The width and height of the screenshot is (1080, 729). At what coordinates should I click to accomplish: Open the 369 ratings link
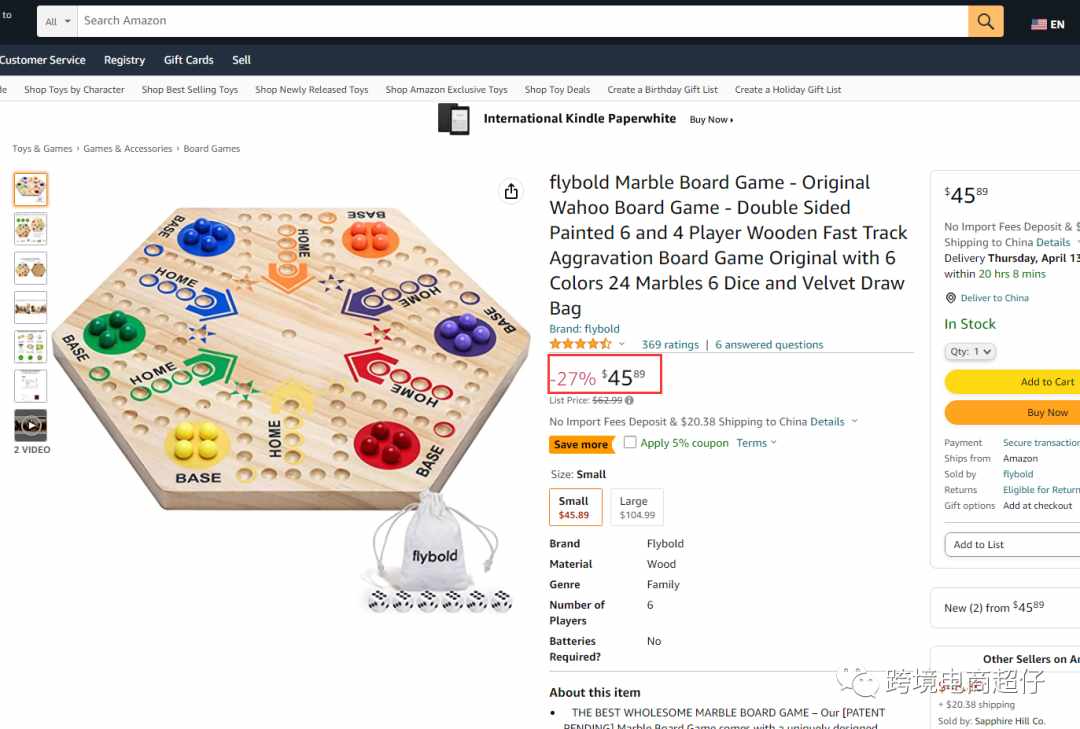click(669, 345)
